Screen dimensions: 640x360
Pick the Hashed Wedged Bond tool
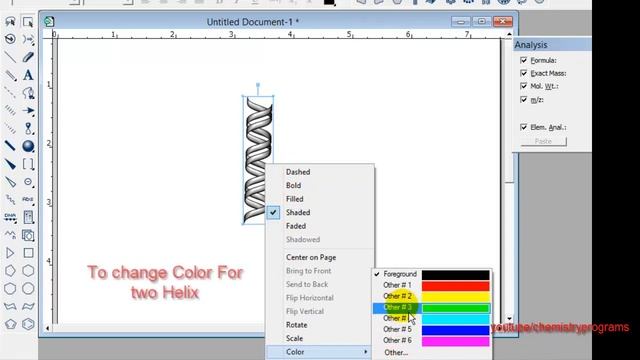click(10, 129)
